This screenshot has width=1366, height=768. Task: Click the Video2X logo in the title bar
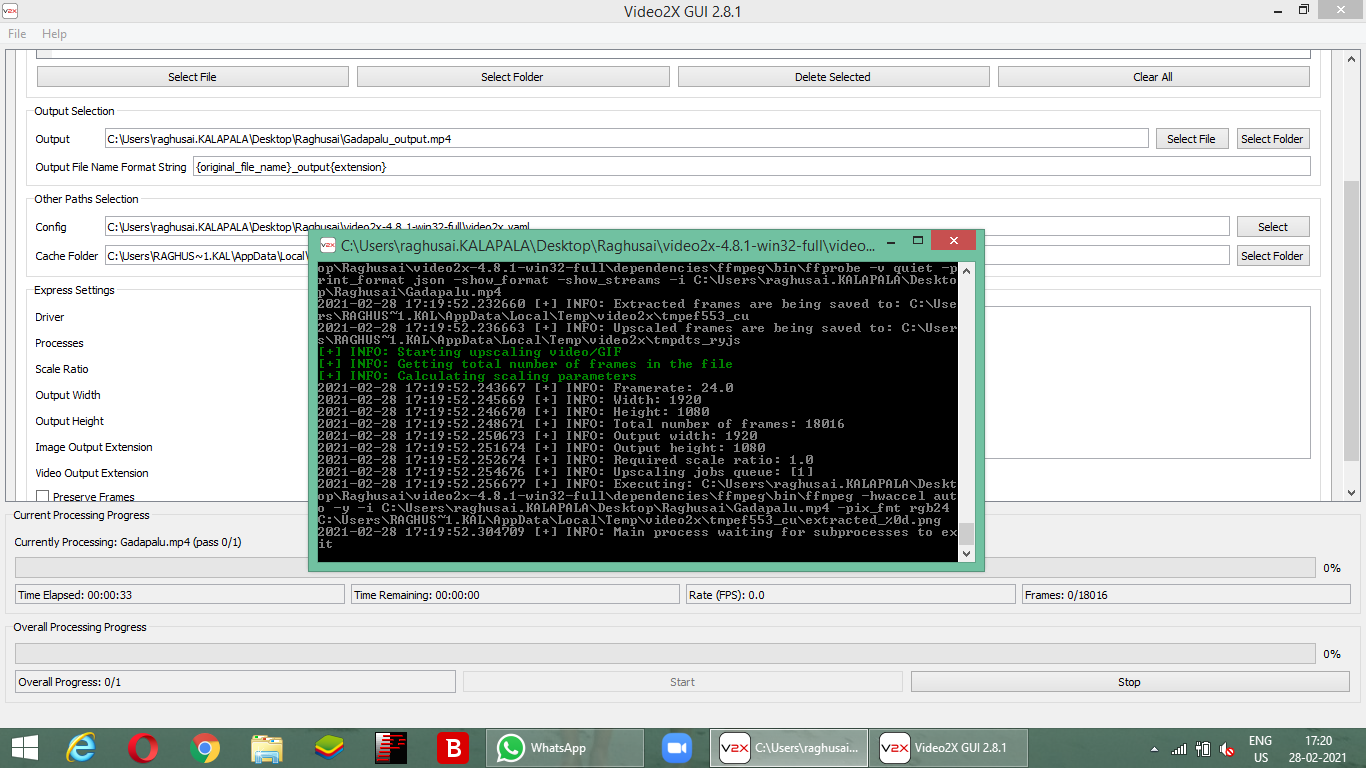(x=11, y=9)
